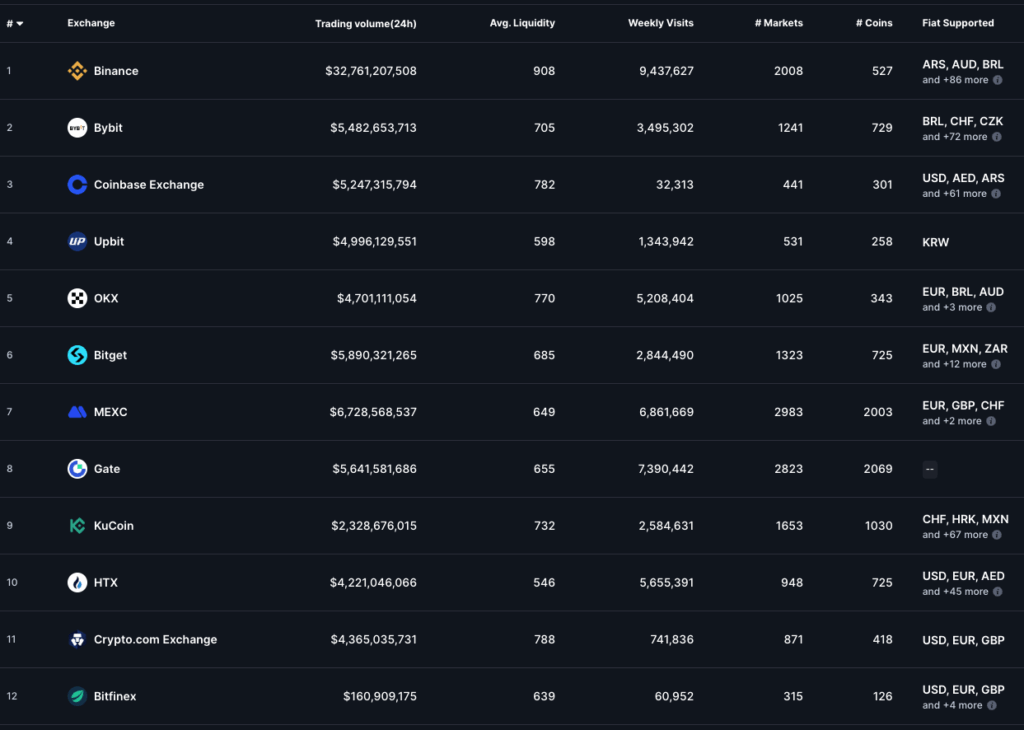1024x730 pixels.
Task: Click the OKX logo icon
Action: pyautogui.click(x=77, y=298)
